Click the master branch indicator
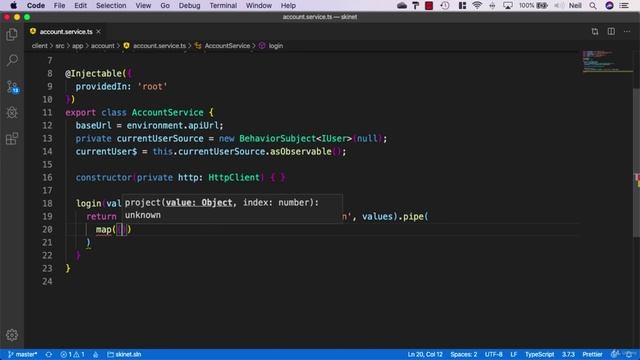Image resolution: width=640 pixels, height=360 pixels. tap(22, 354)
